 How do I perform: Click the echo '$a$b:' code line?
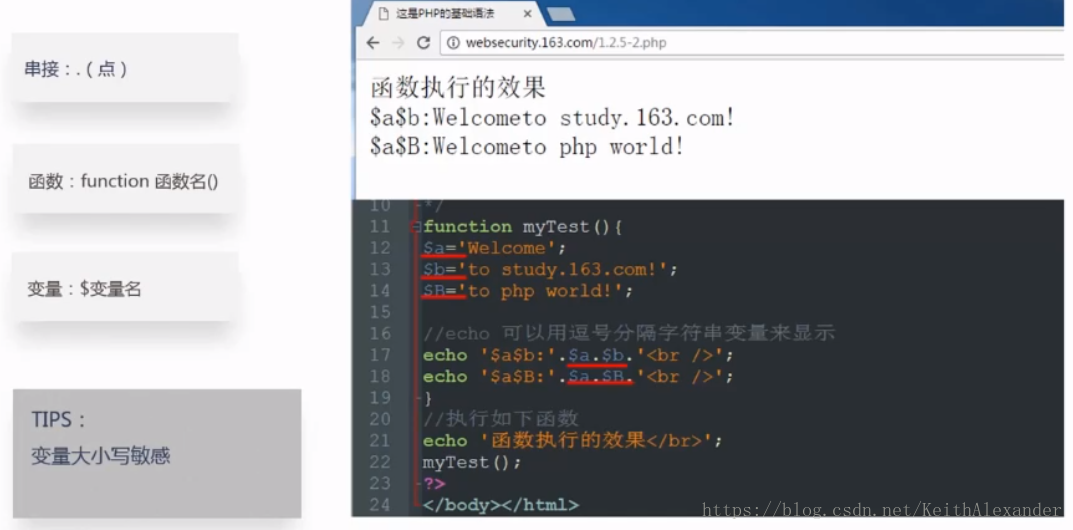(578, 355)
